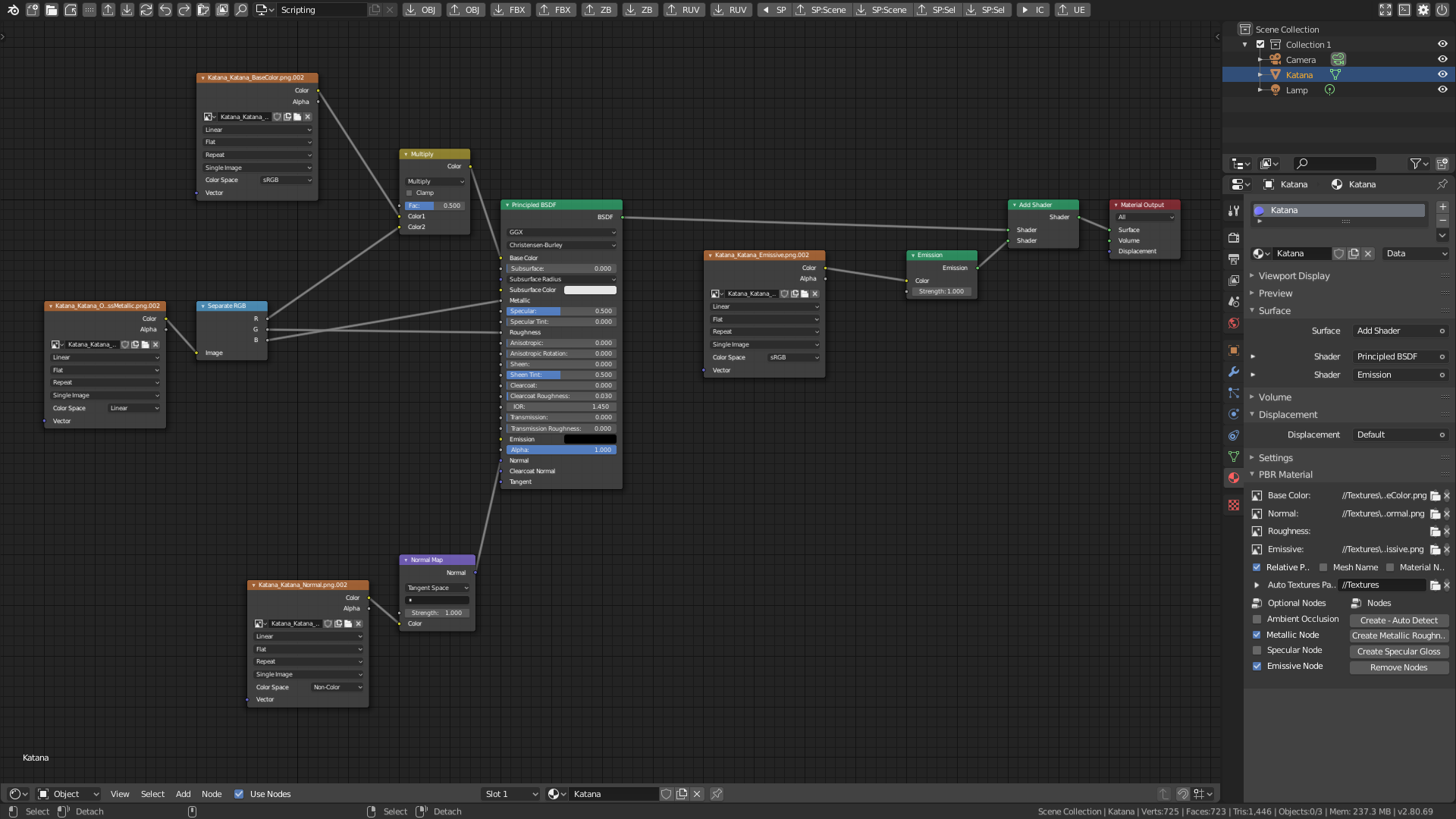Screen dimensions: 1456x819
Task: Click the export OBJ toolbar button
Action: (x=465, y=10)
